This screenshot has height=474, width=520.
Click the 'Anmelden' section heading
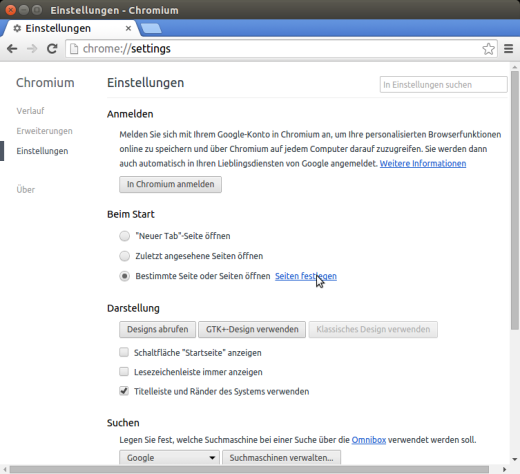[x=130, y=114]
